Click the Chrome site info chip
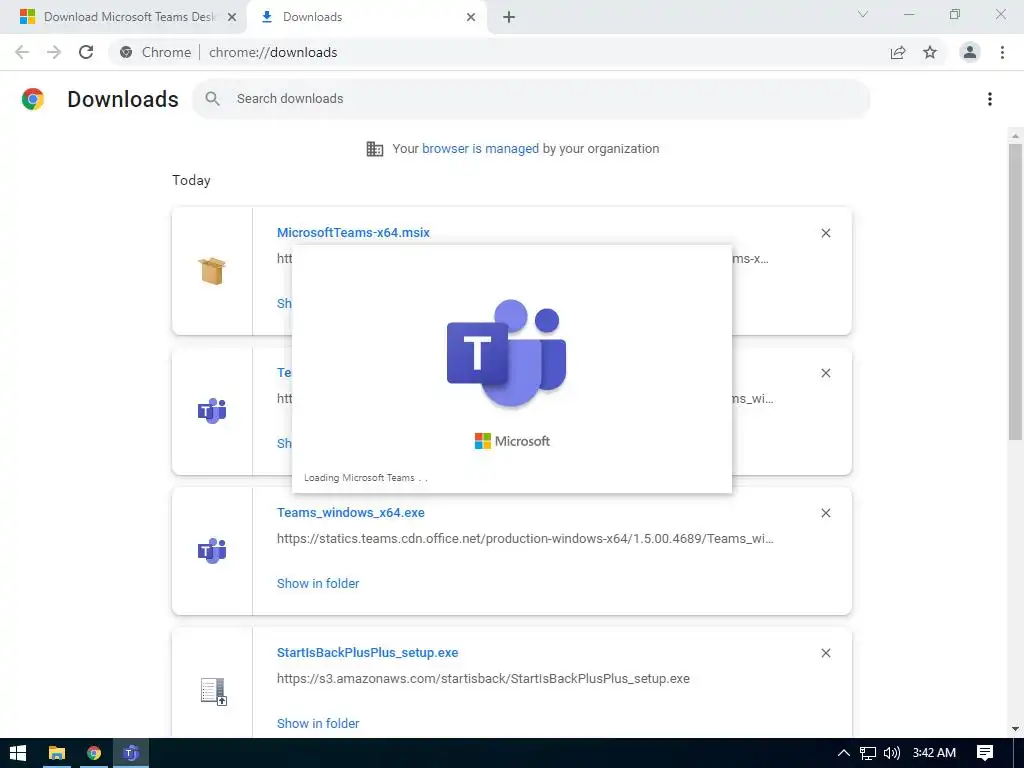The height and width of the screenshot is (768, 1024). point(156,52)
